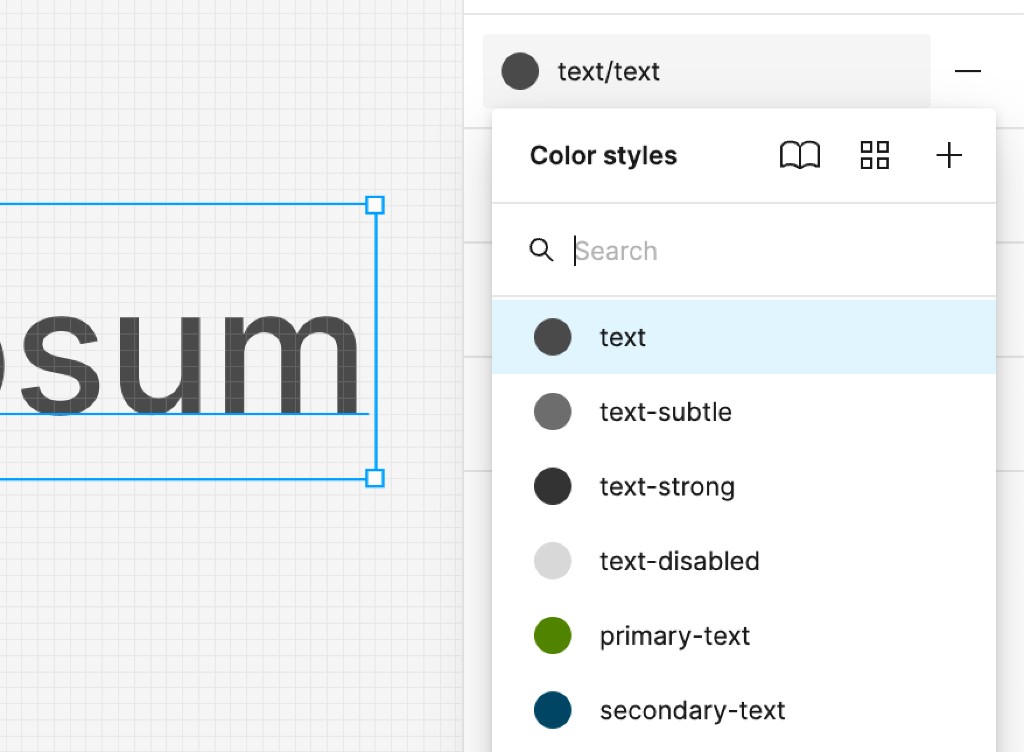The image size is (1024, 752).
Task: Switch to grid view of color styles
Action: 874,155
